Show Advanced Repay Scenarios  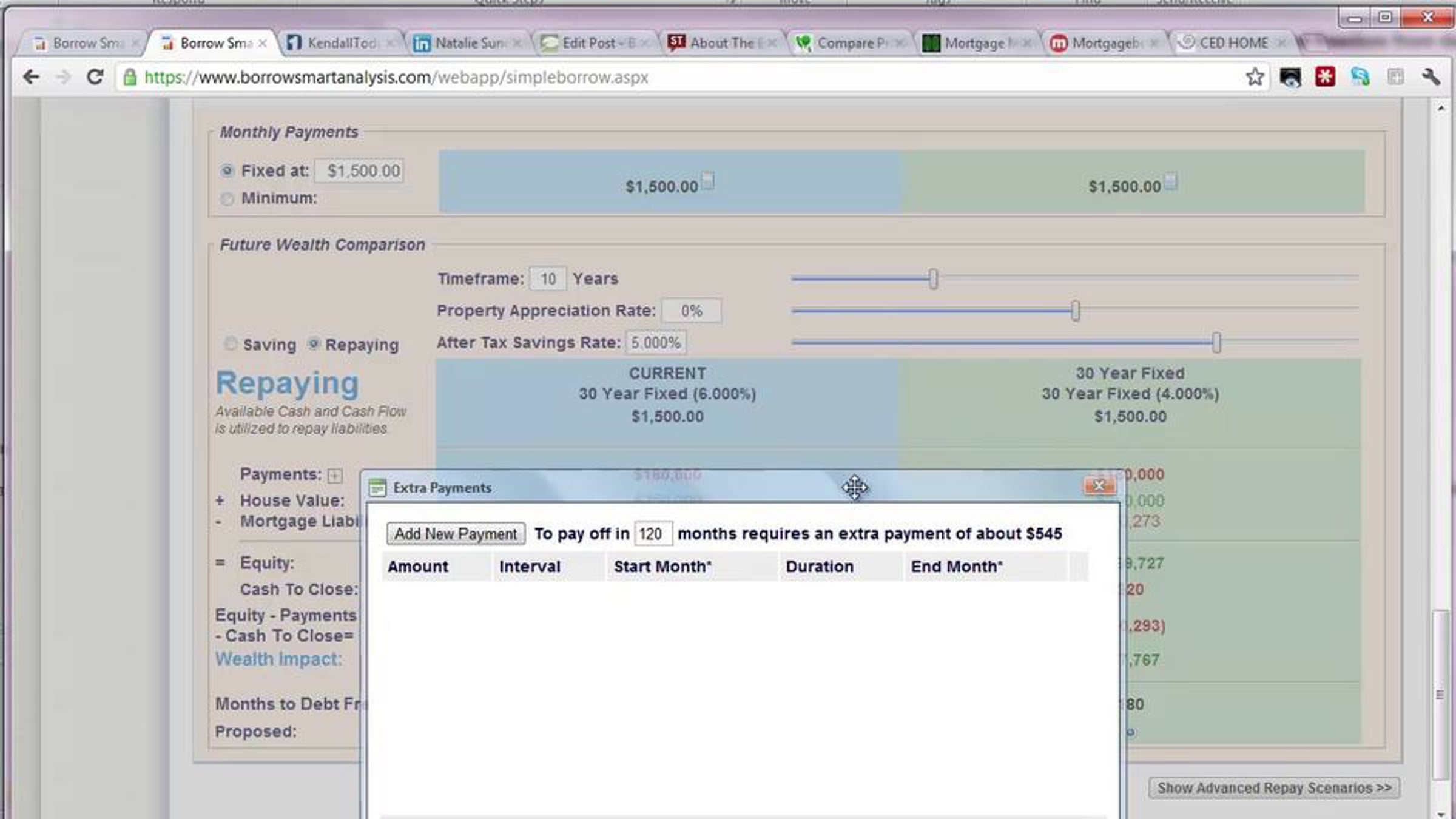(x=1274, y=788)
